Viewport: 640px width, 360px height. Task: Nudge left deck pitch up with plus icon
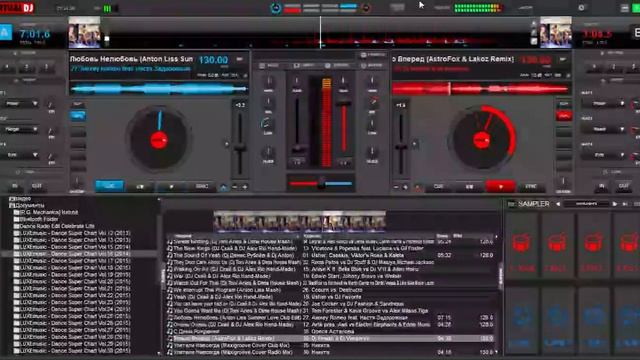[244, 187]
